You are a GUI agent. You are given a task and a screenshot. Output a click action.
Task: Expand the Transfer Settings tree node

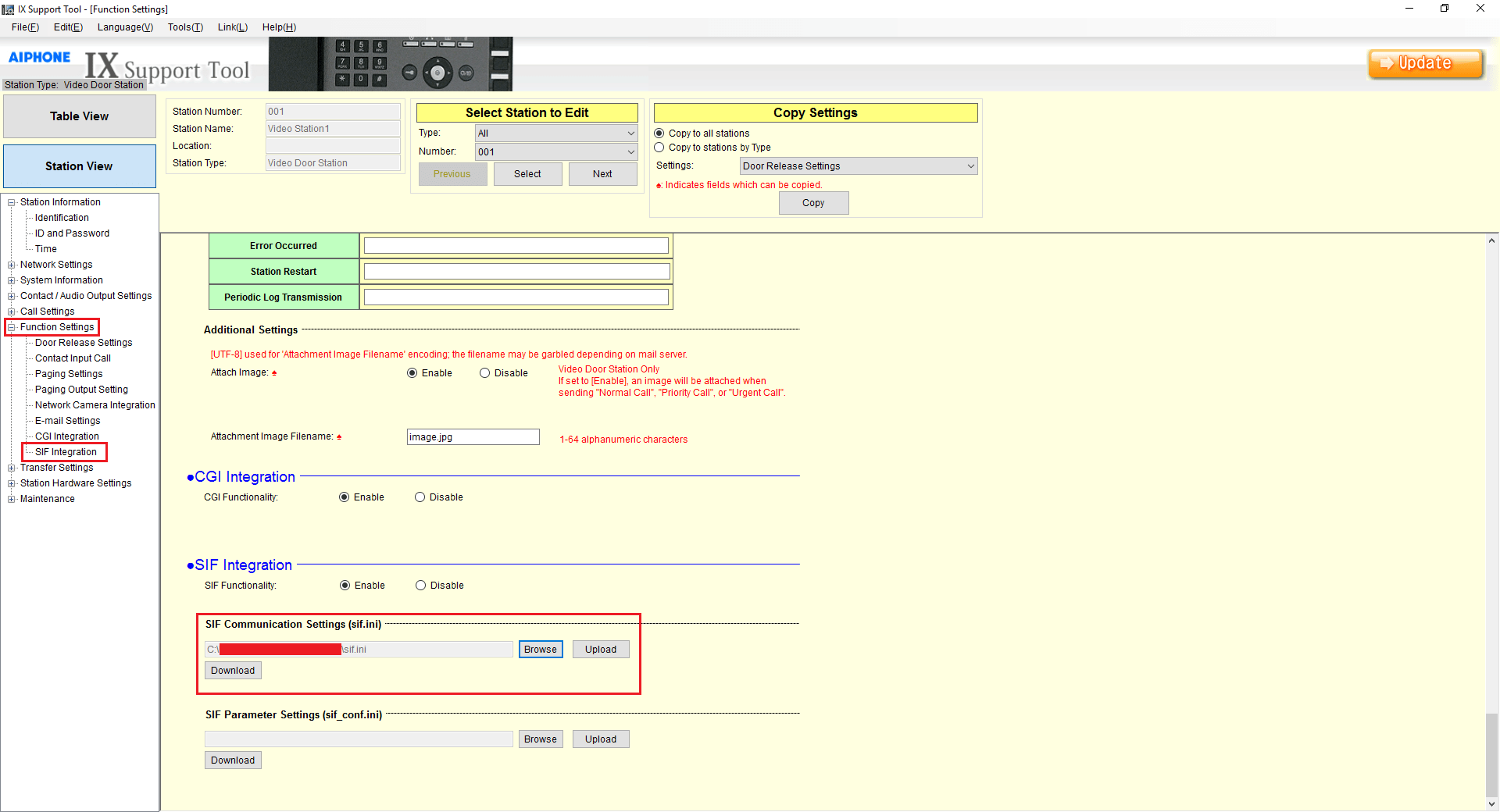click(12, 468)
